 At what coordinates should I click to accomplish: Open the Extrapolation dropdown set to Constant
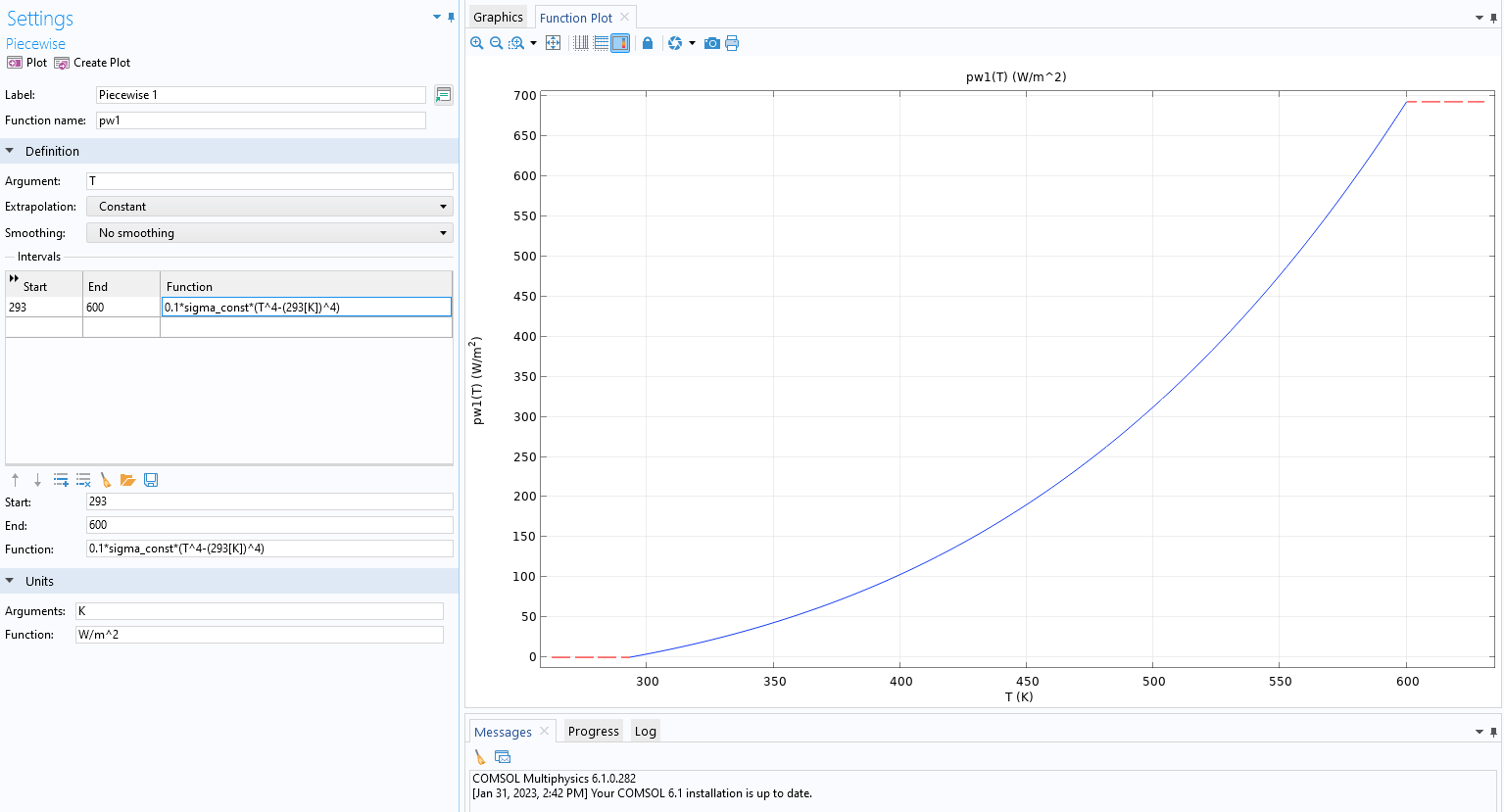tap(268, 207)
